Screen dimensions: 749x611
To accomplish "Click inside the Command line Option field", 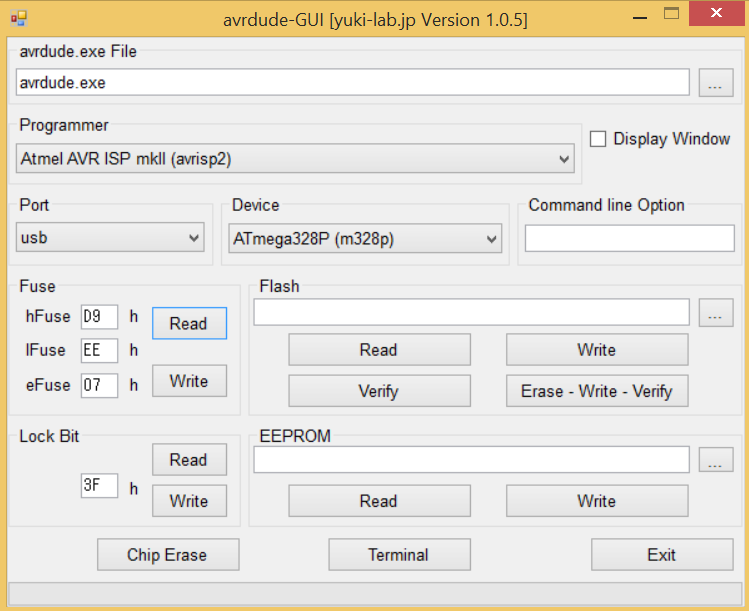I will tap(629, 238).
